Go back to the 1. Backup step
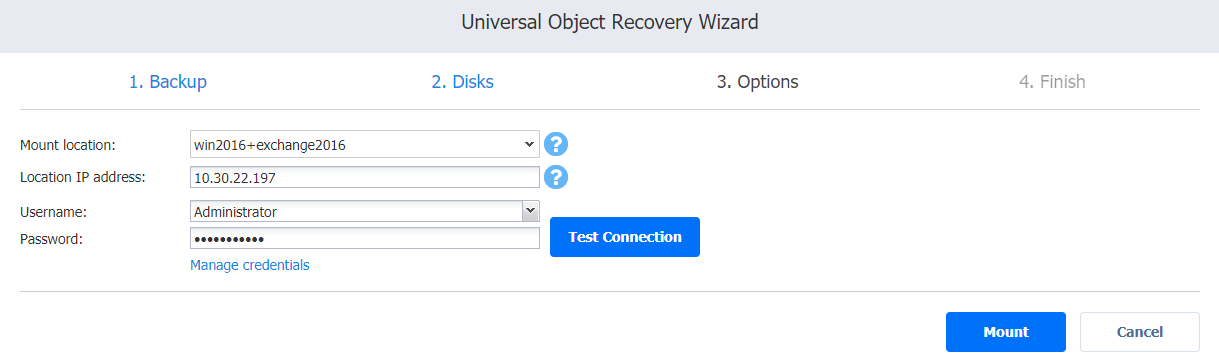 [168, 82]
